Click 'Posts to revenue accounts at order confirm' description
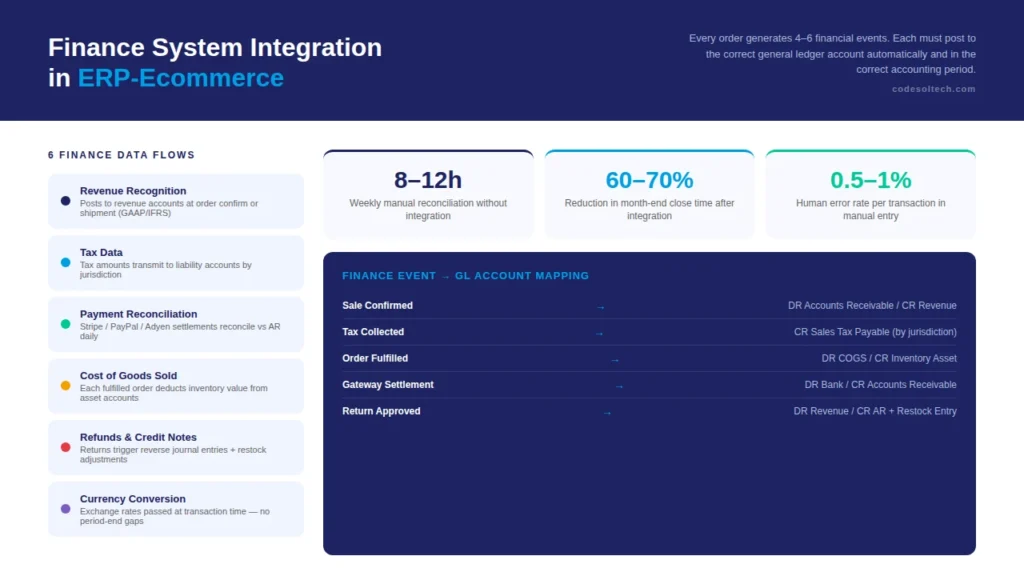Image resolution: width=1024 pixels, height=584 pixels. [169, 208]
